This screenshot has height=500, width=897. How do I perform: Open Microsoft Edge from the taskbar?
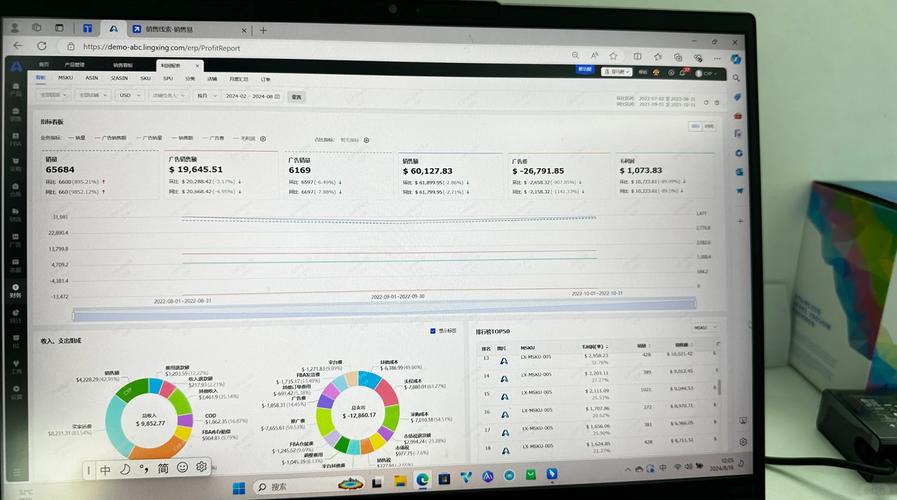pos(422,479)
